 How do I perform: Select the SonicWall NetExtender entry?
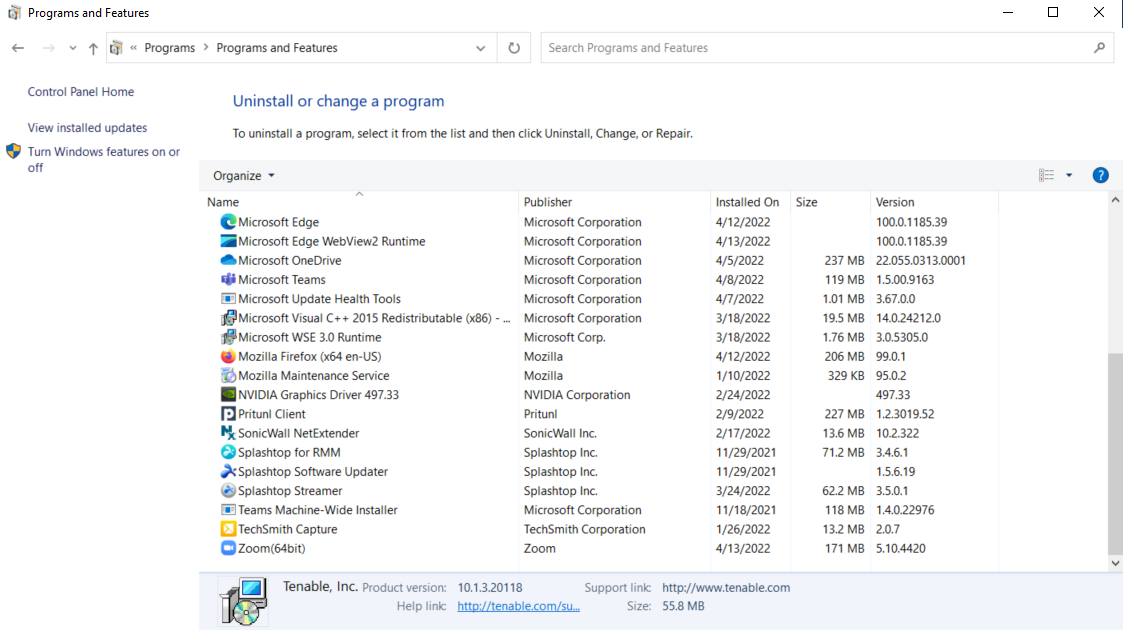[x=299, y=433]
